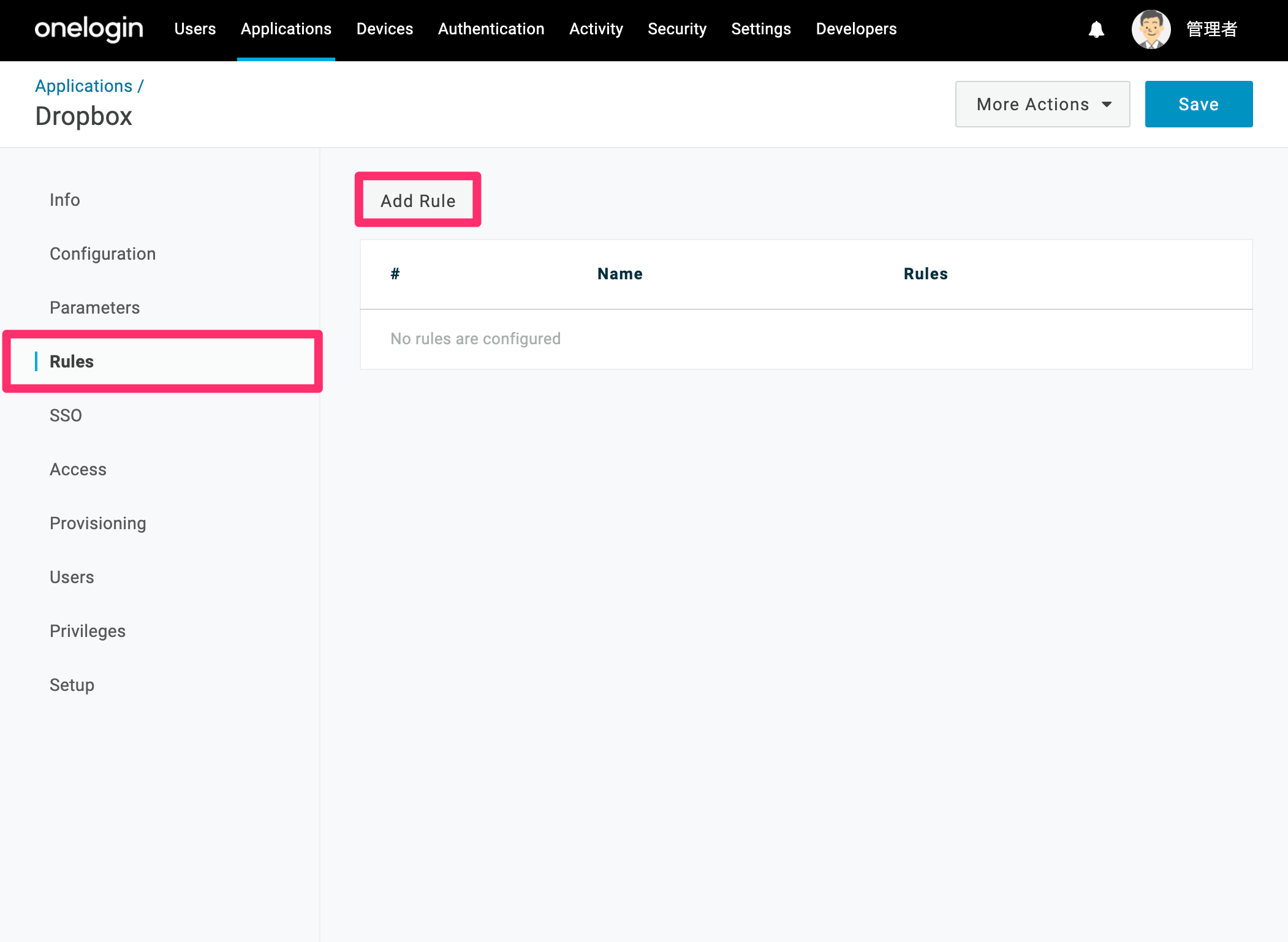This screenshot has width=1288, height=942.
Task: Open the Settings top menu
Action: (761, 29)
